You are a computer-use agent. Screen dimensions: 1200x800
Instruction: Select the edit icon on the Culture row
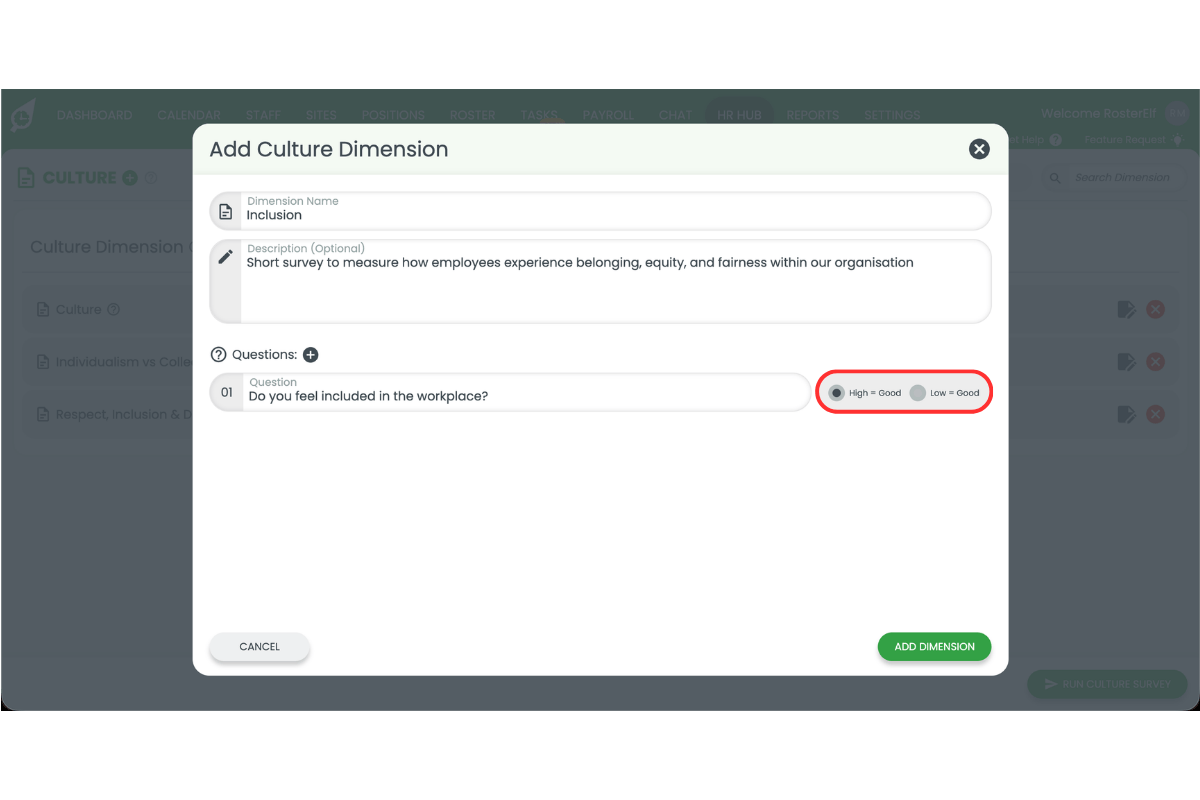tap(1126, 309)
